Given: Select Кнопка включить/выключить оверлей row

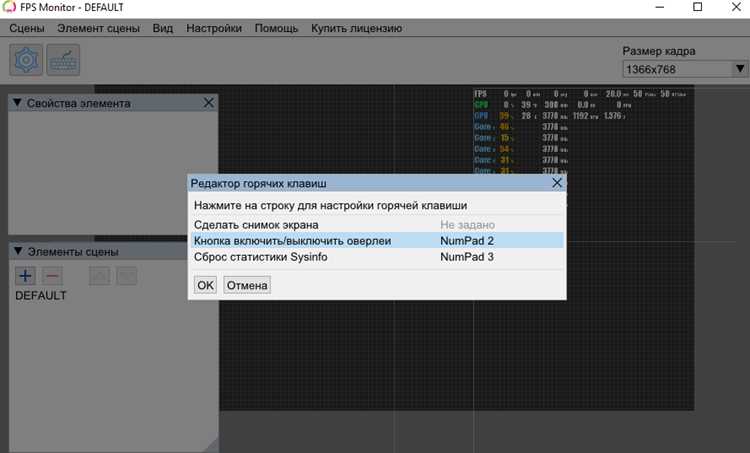Looking at the screenshot, I should (377, 241).
